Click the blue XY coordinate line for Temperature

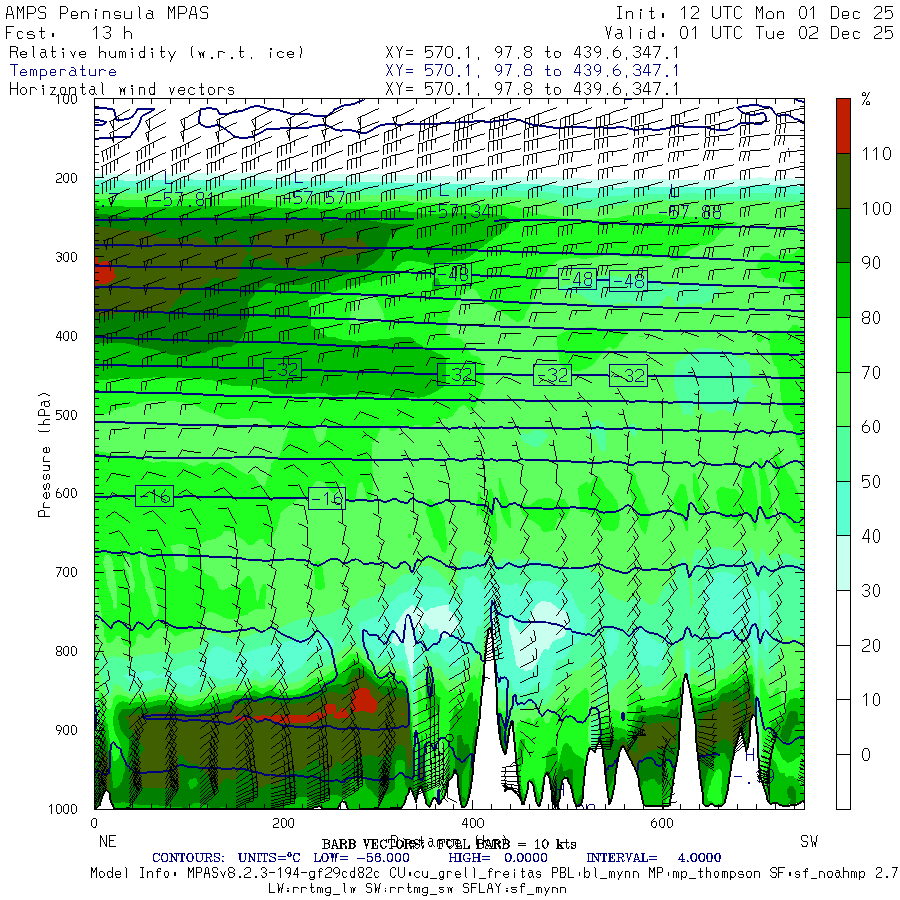coord(532,71)
